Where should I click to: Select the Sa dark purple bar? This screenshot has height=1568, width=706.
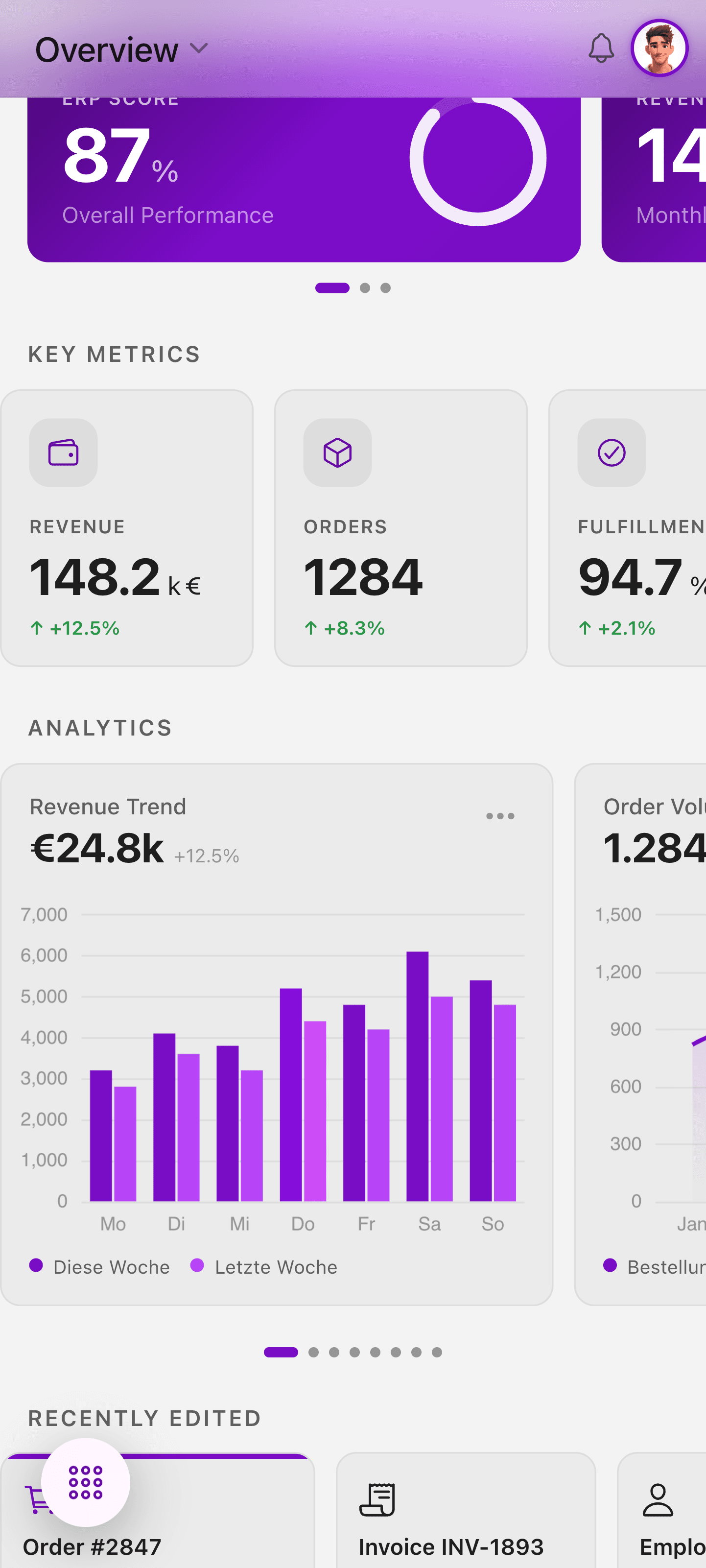[x=418, y=1075]
